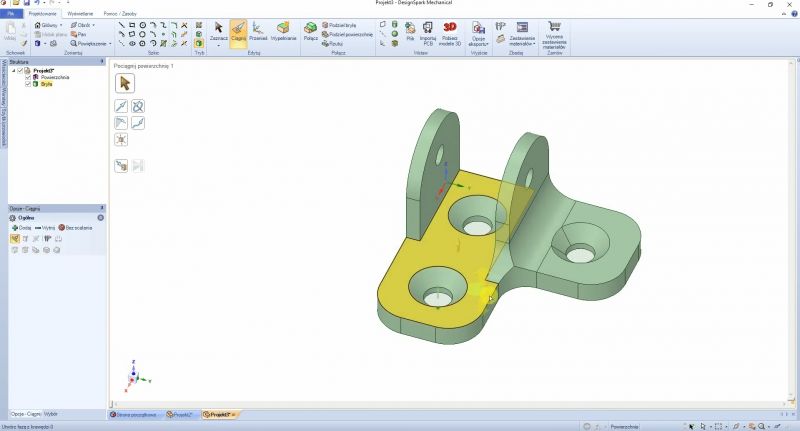The width and height of the screenshot is (800, 431).
Task: Click Podziel powierzchnię split face
Action: [347, 34]
